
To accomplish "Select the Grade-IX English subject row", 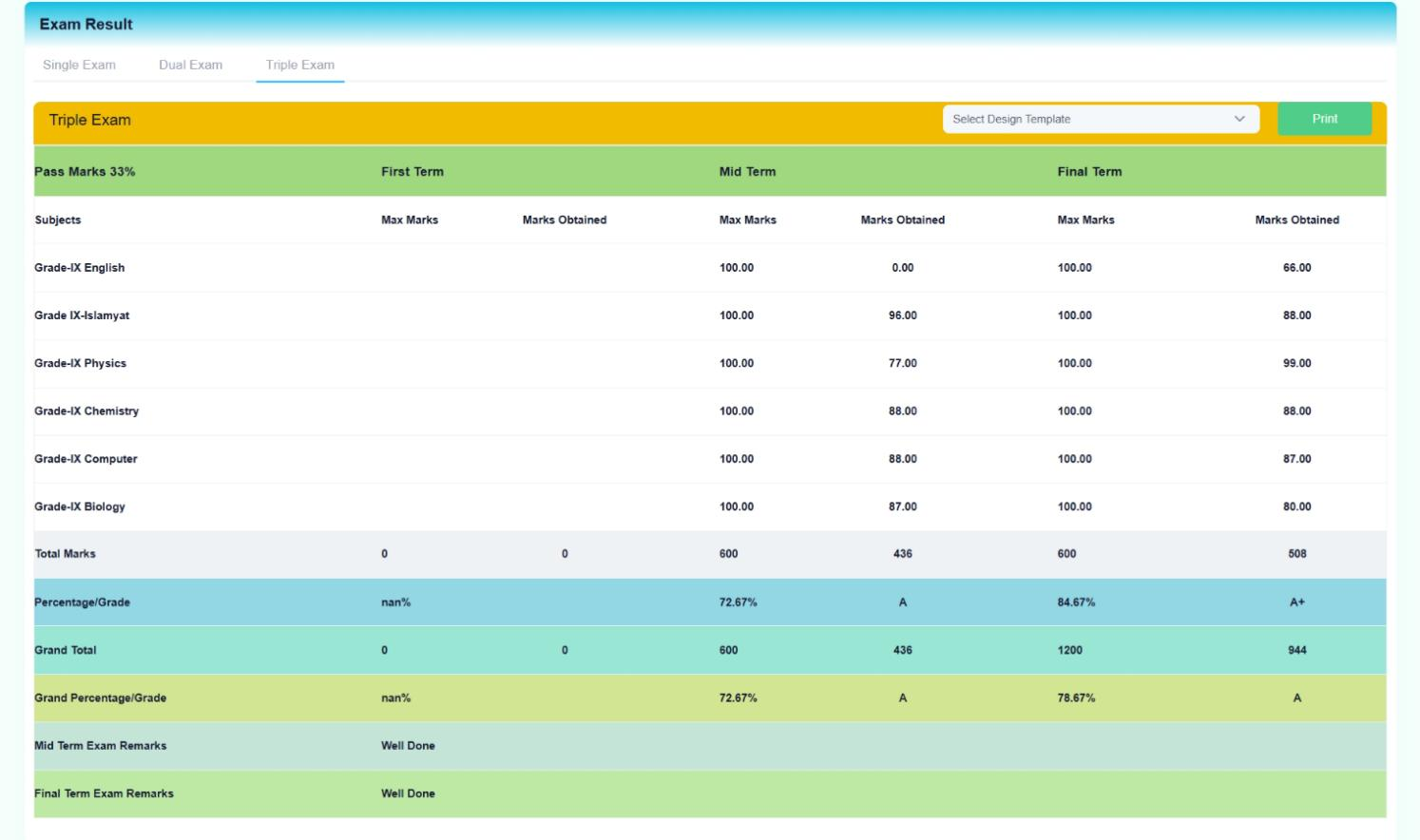I will (710, 268).
